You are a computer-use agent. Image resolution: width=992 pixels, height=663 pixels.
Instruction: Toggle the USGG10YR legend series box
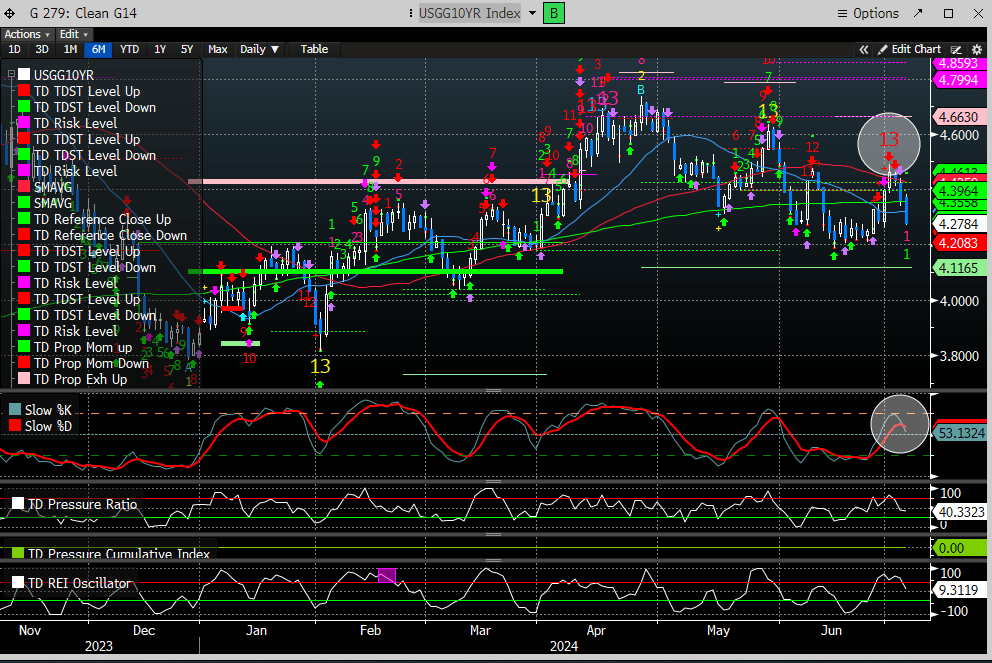pyautogui.click(x=25, y=75)
